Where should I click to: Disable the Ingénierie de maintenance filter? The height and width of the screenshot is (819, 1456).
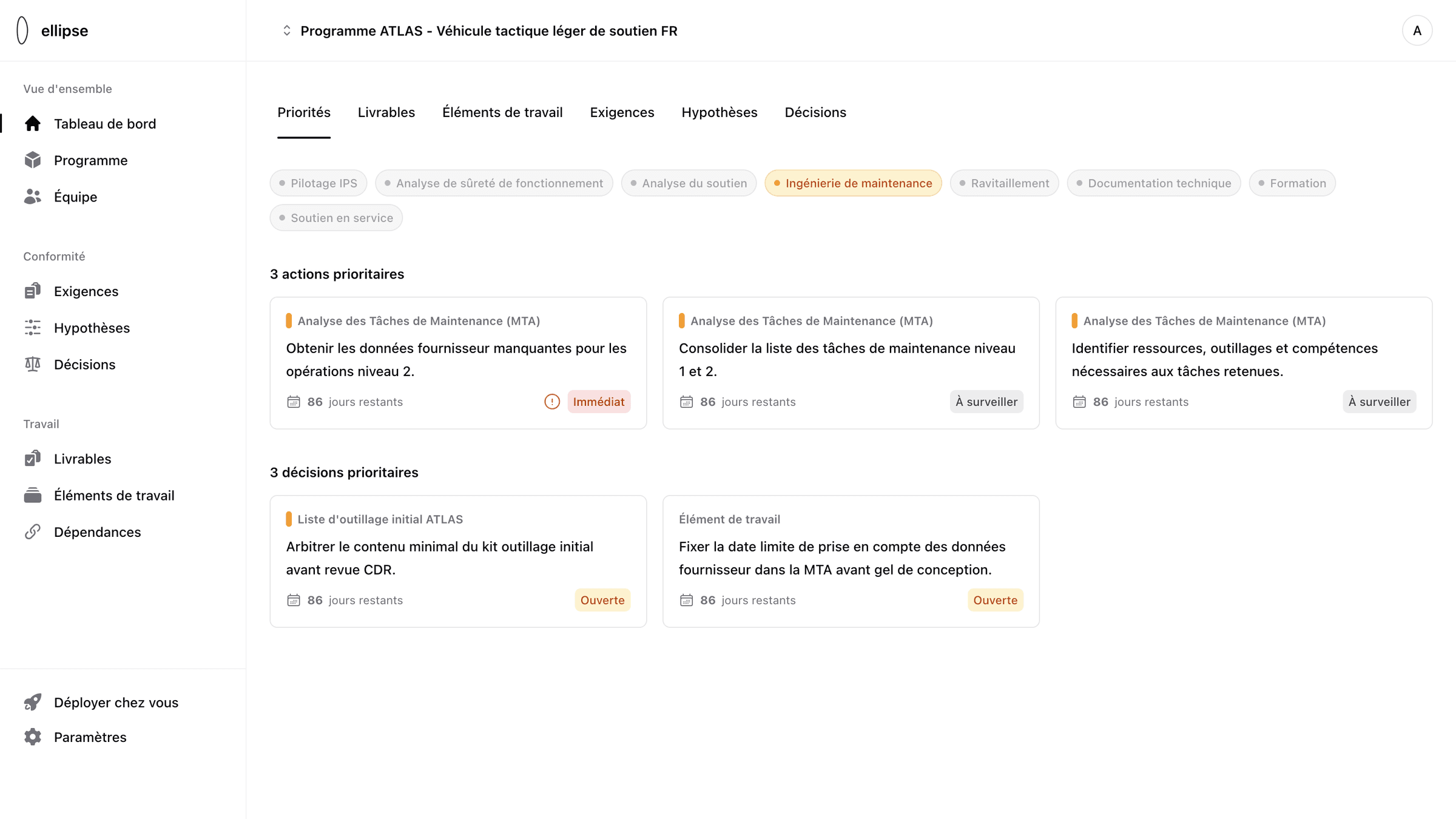tap(853, 183)
